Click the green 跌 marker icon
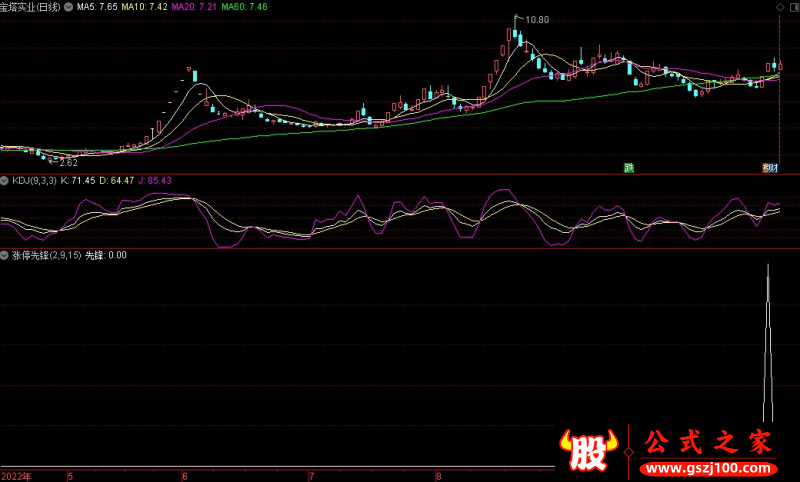The height and width of the screenshot is (482, 800). pyautogui.click(x=629, y=167)
